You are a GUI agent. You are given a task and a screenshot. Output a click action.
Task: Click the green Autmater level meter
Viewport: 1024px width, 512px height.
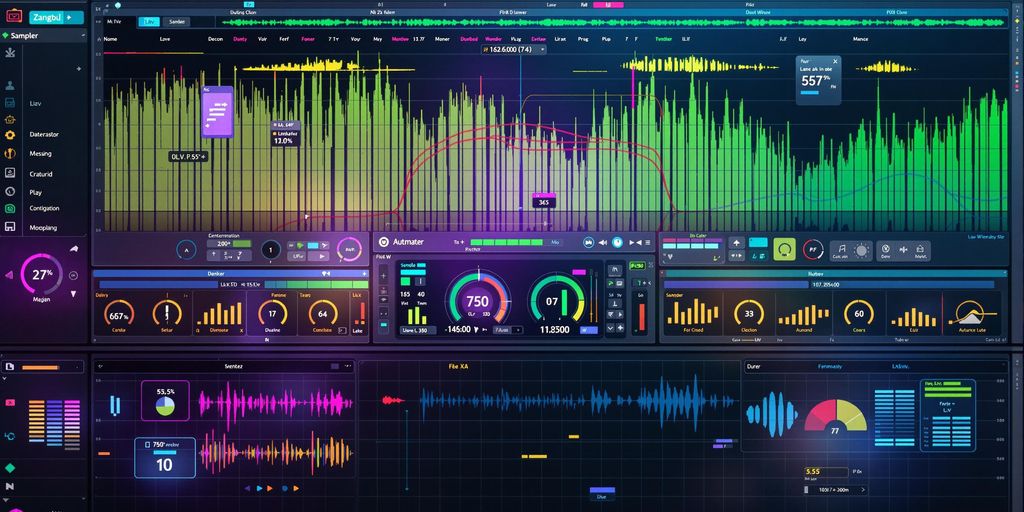tap(507, 242)
